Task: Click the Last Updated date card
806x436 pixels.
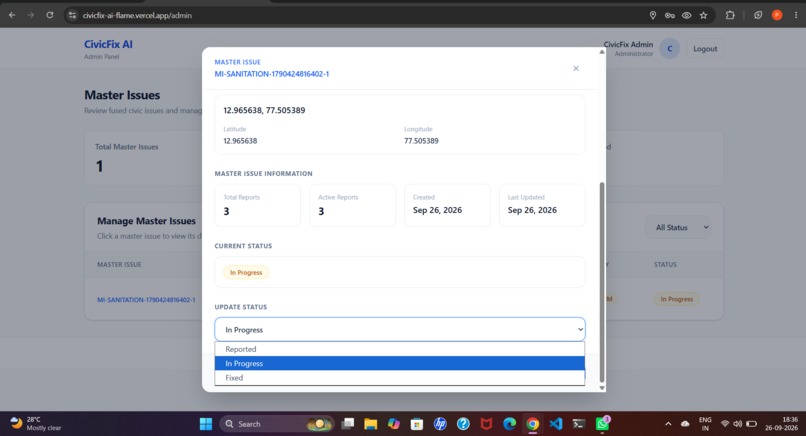Action: (x=542, y=205)
